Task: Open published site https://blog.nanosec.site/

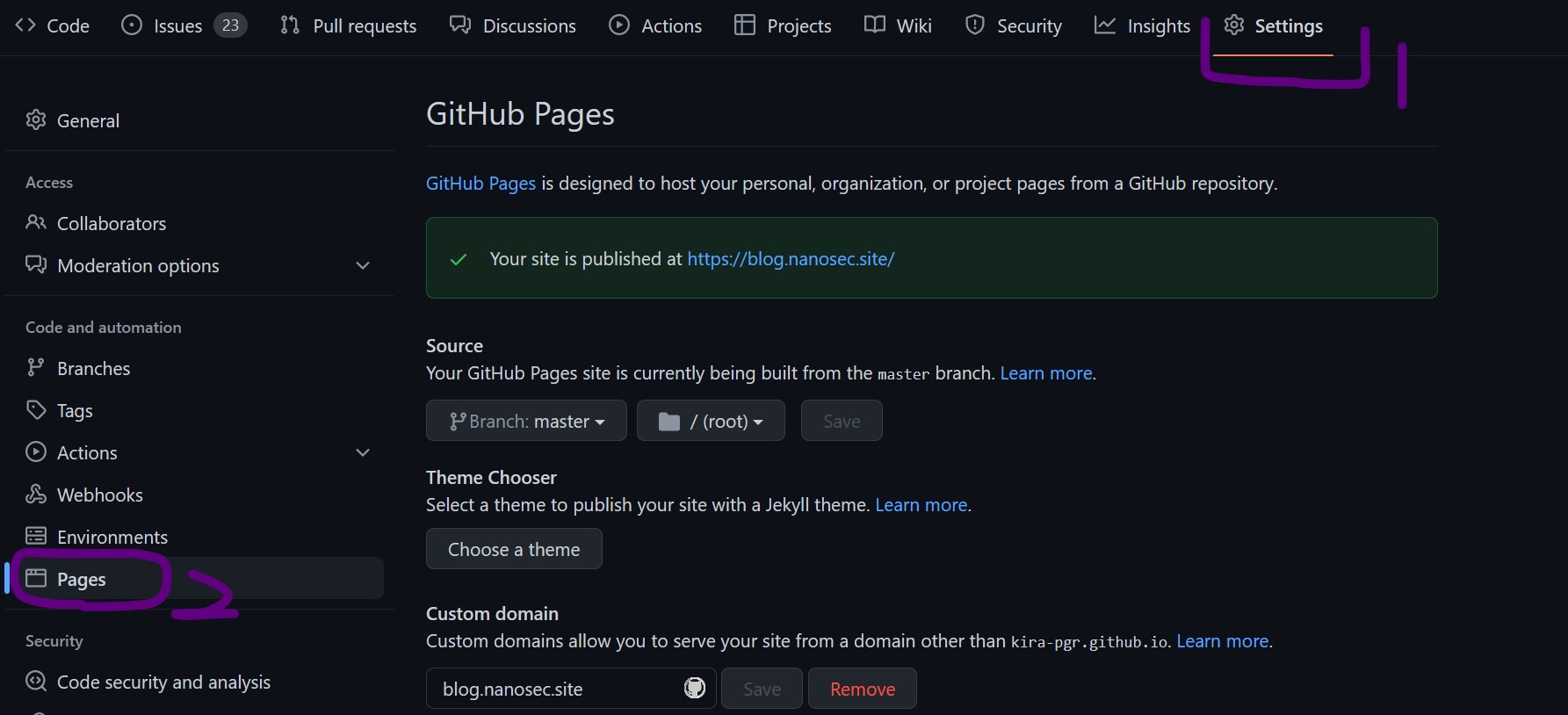Action: point(791,258)
